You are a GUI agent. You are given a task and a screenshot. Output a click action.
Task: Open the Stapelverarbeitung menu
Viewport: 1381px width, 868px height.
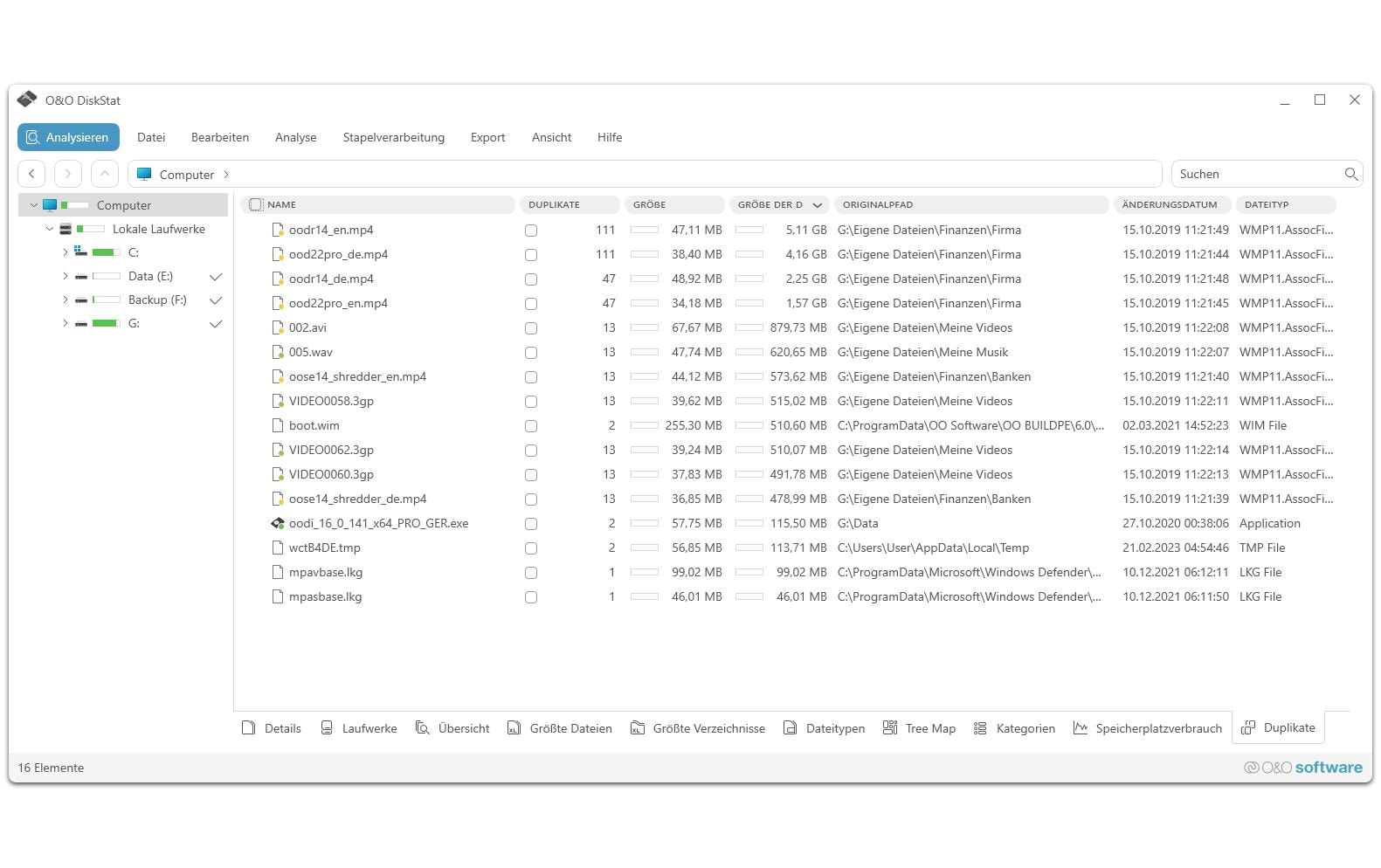[x=393, y=137]
